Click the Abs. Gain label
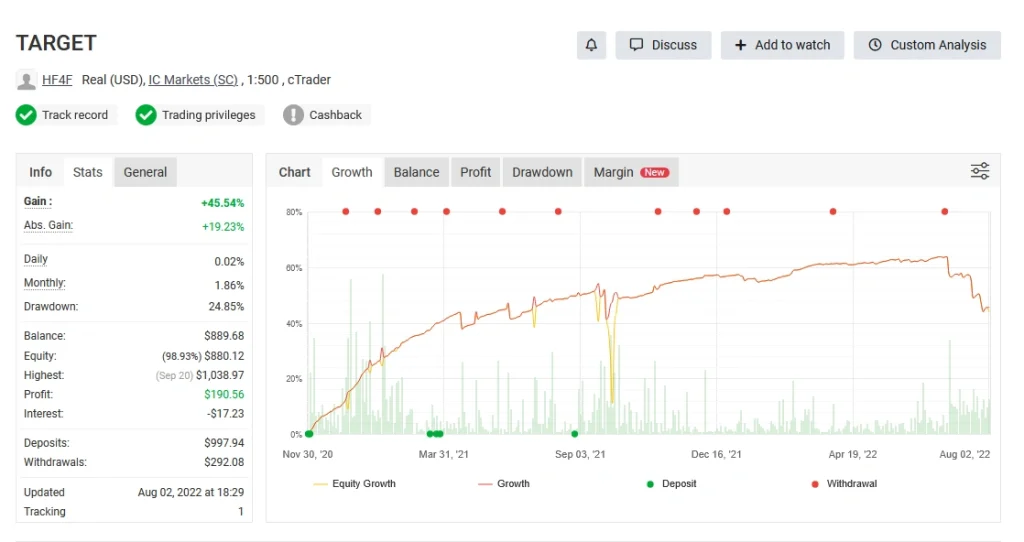The width and height of the screenshot is (1024, 542). [x=48, y=225]
